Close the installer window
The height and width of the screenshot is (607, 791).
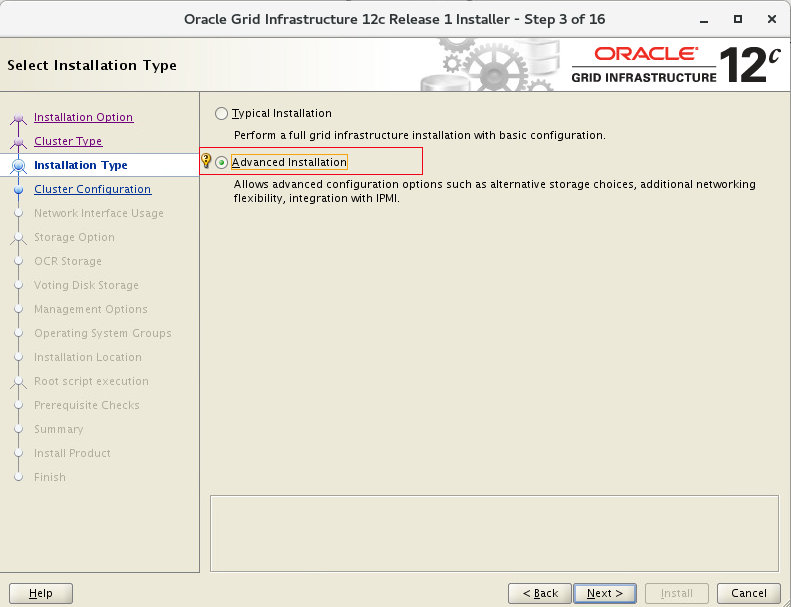771,19
